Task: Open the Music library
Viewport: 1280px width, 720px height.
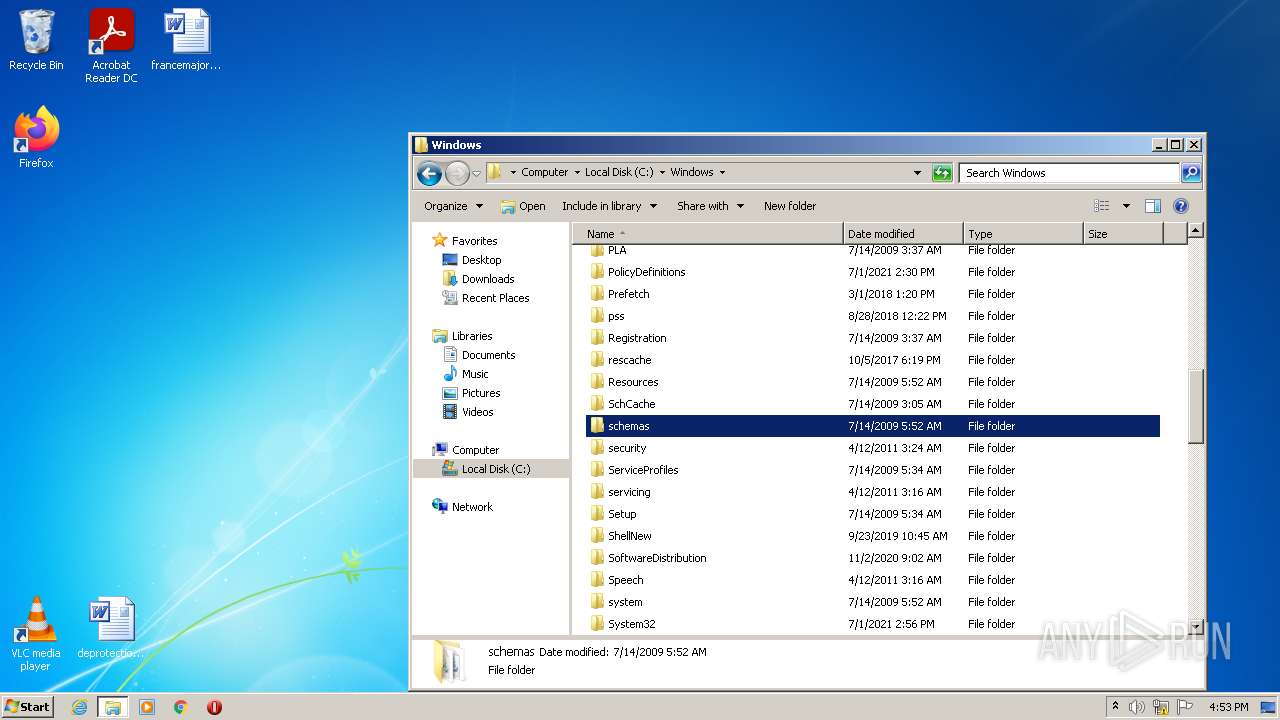Action: click(475, 374)
